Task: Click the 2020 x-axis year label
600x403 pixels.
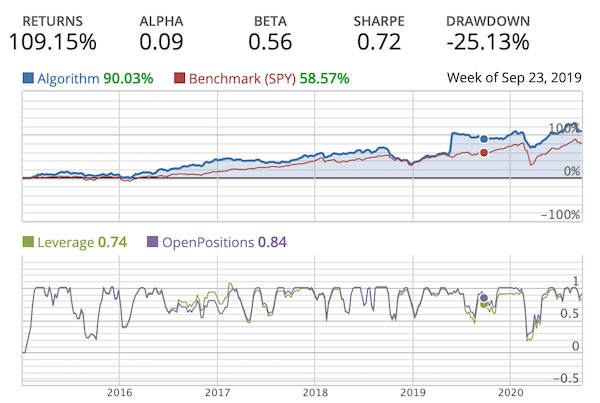Action: coord(510,393)
